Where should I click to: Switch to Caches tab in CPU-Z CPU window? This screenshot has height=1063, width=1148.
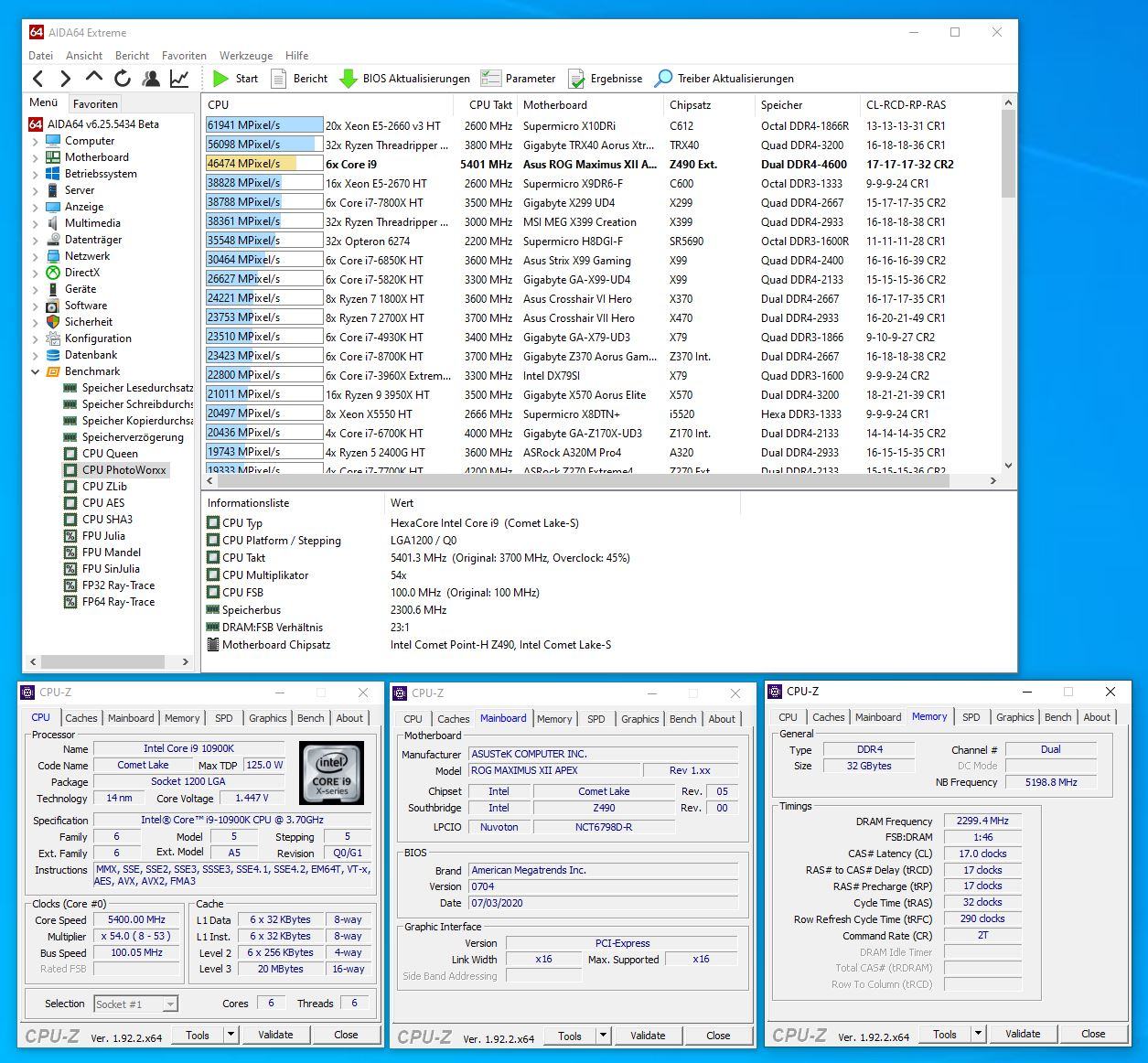tap(81, 718)
